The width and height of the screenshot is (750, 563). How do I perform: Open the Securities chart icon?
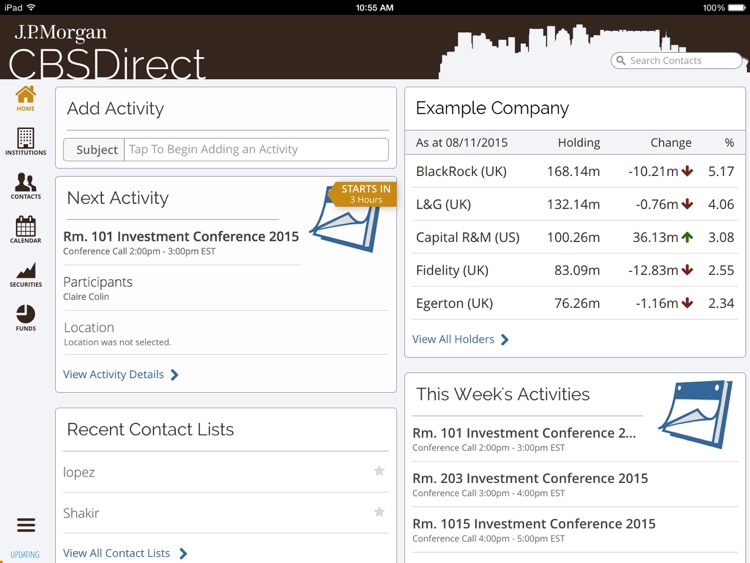25,275
